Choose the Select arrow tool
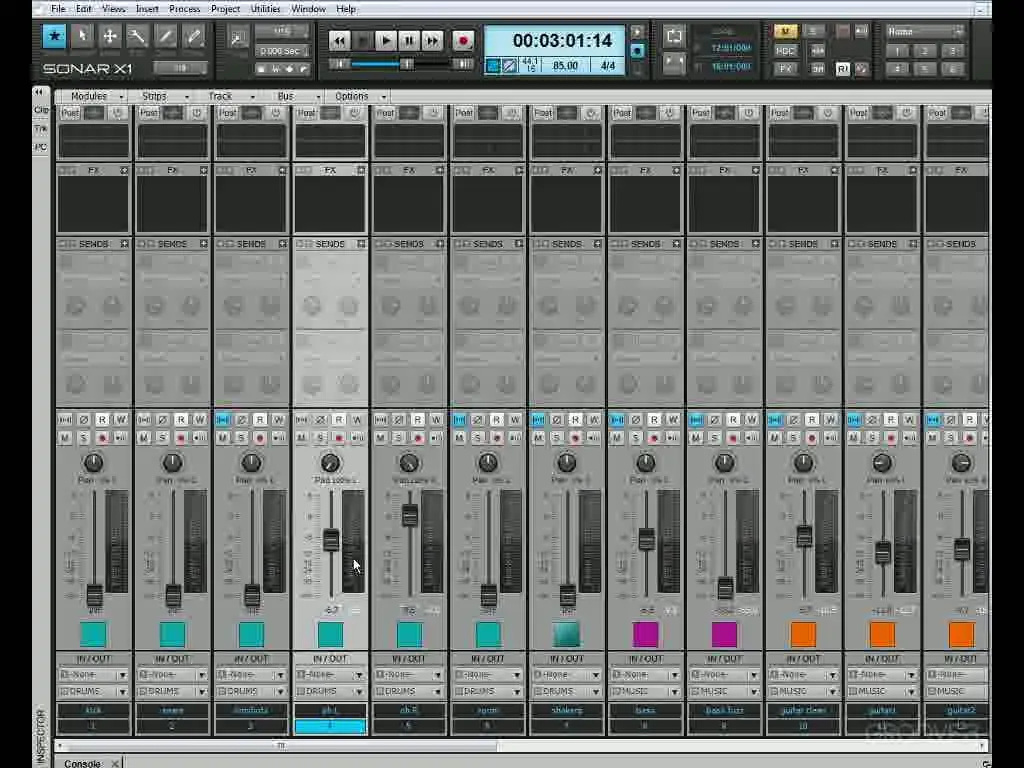The height and width of the screenshot is (768, 1024). pyautogui.click(x=82, y=37)
